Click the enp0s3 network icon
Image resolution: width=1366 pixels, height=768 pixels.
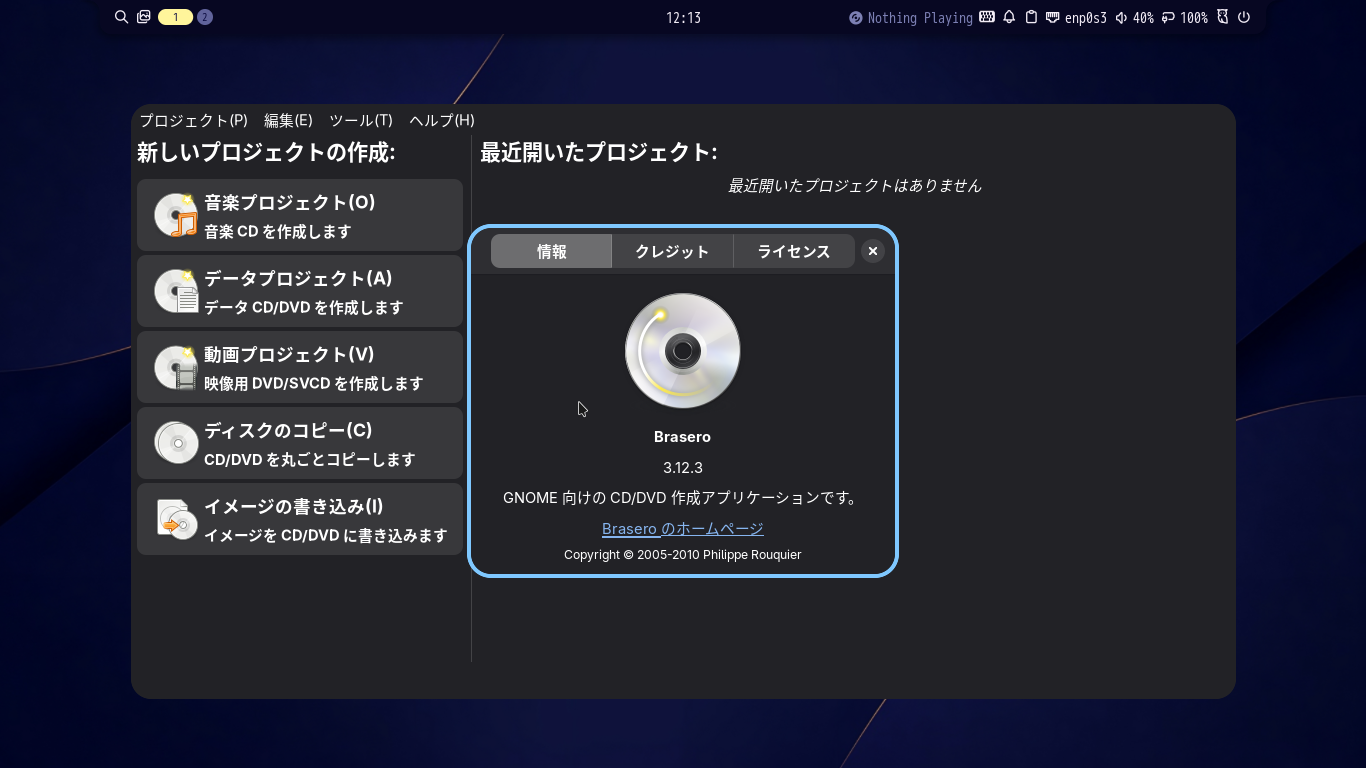1053,17
